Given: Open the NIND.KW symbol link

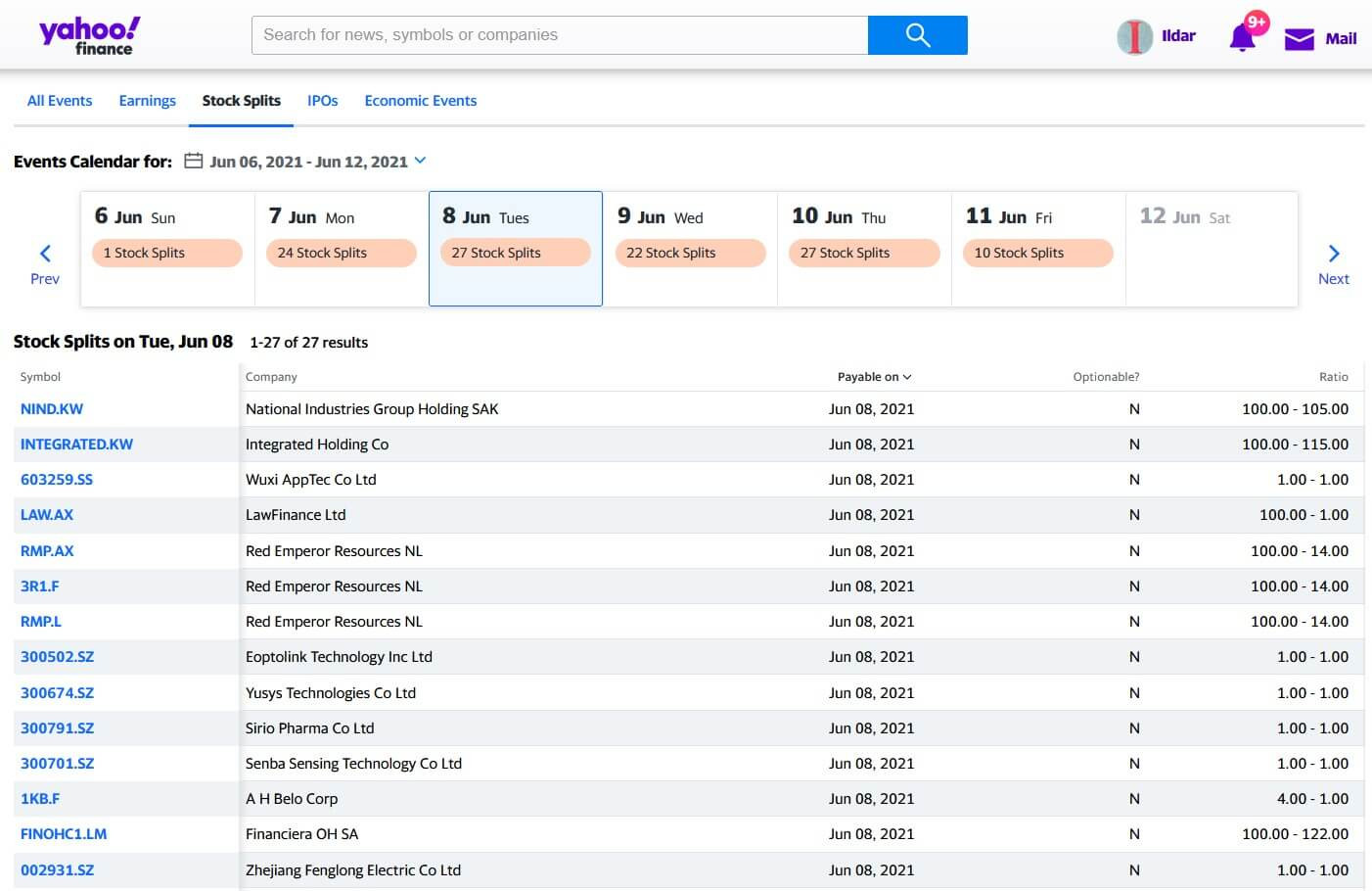Looking at the screenshot, I should pos(52,409).
